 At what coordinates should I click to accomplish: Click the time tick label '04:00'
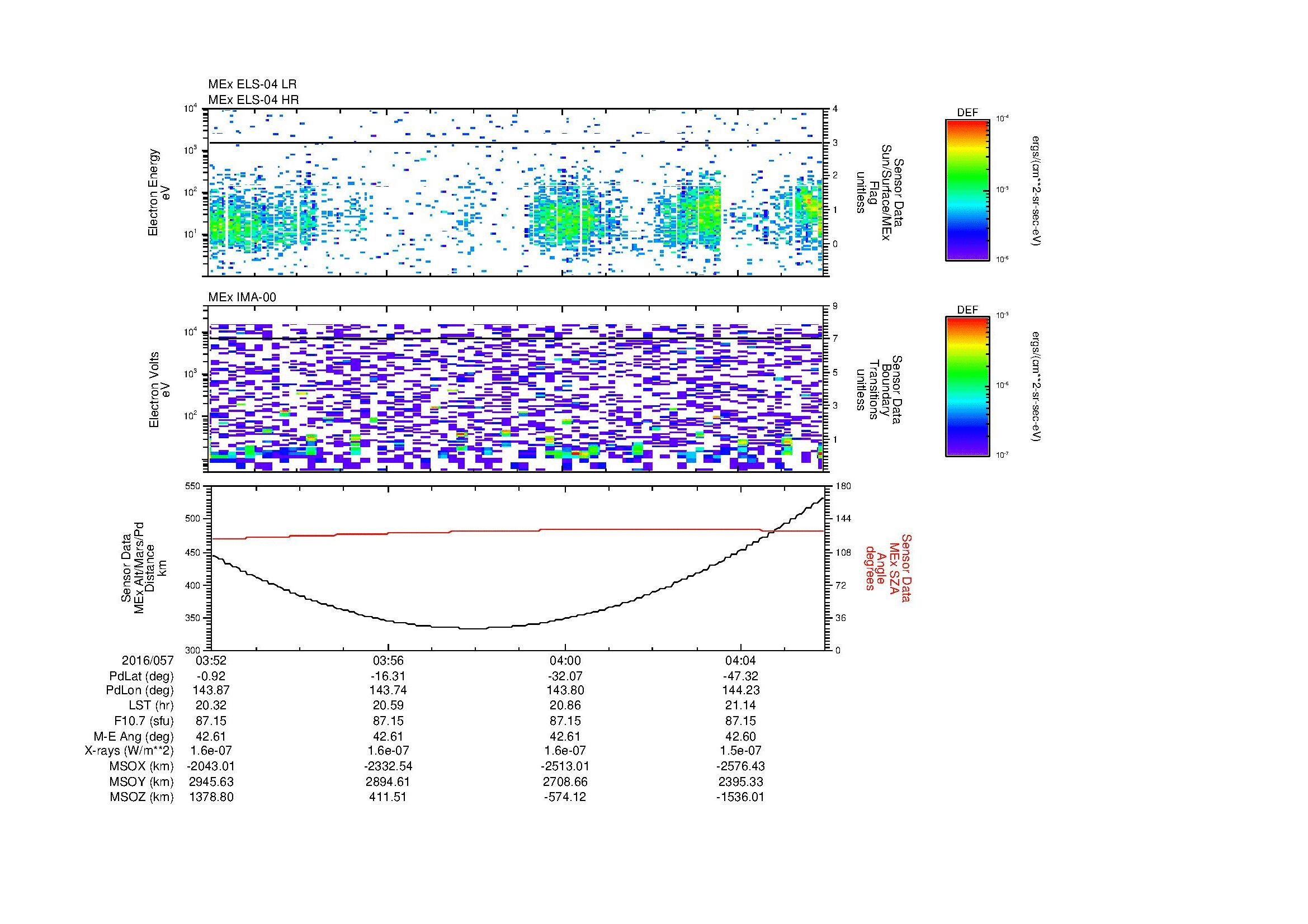pyautogui.click(x=565, y=661)
